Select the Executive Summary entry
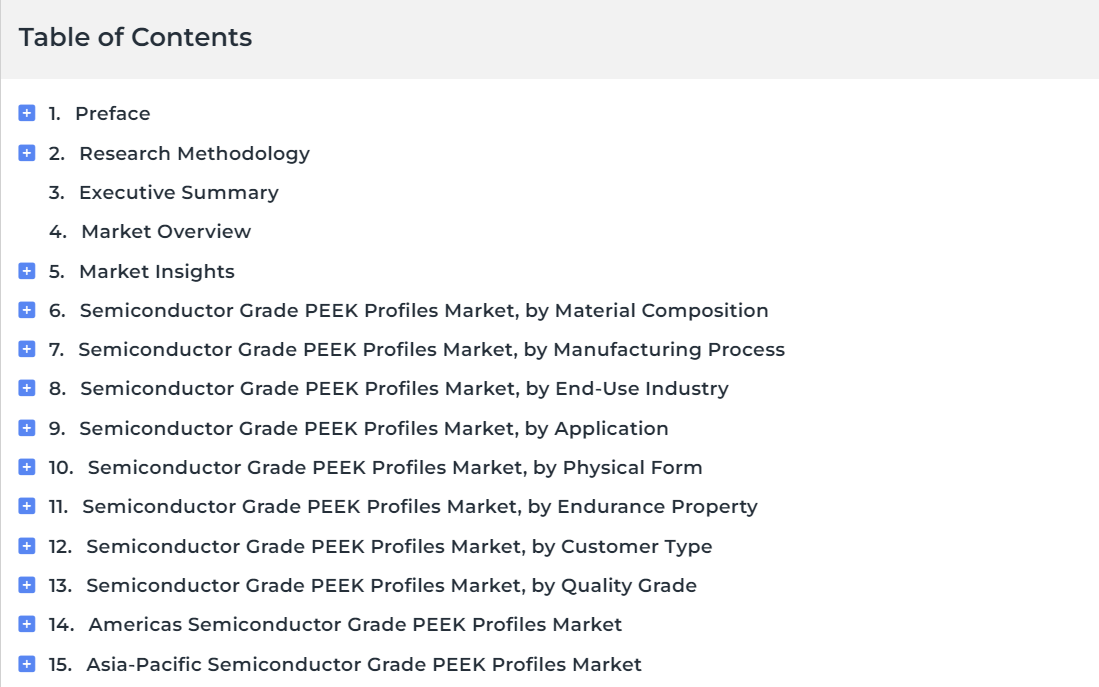 (179, 193)
